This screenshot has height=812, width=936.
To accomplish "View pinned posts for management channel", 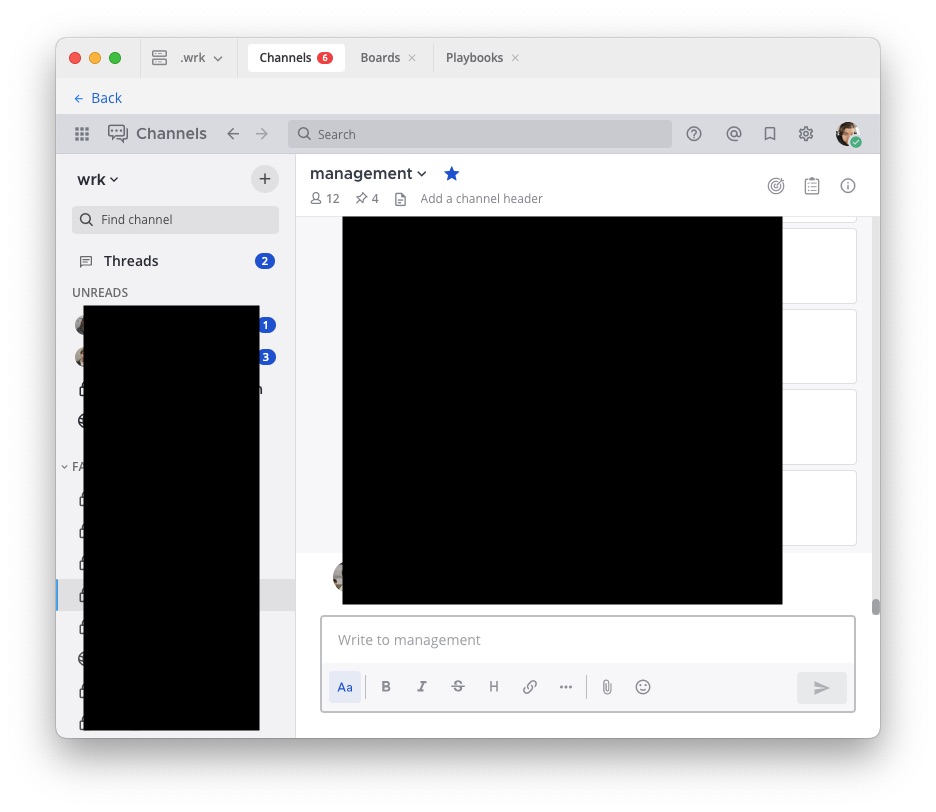I will (x=366, y=198).
